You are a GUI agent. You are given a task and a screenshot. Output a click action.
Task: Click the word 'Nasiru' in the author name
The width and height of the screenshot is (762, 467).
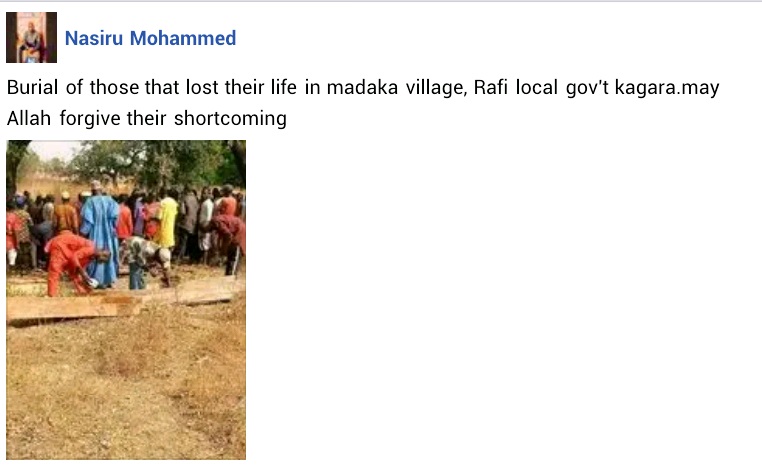pos(94,38)
